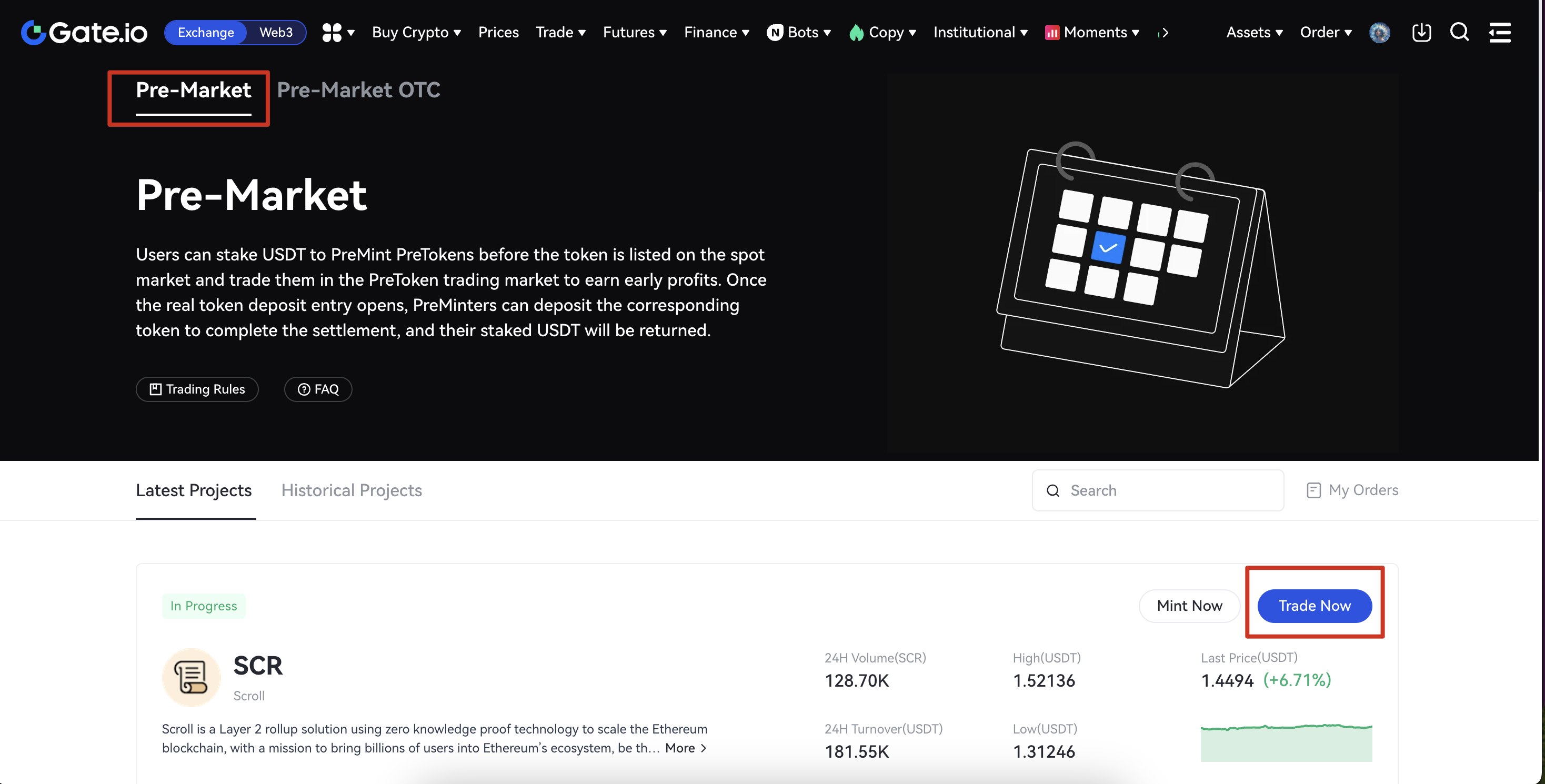The height and width of the screenshot is (784, 1545).
Task: Click the Mint Now button
Action: [x=1189, y=606]
